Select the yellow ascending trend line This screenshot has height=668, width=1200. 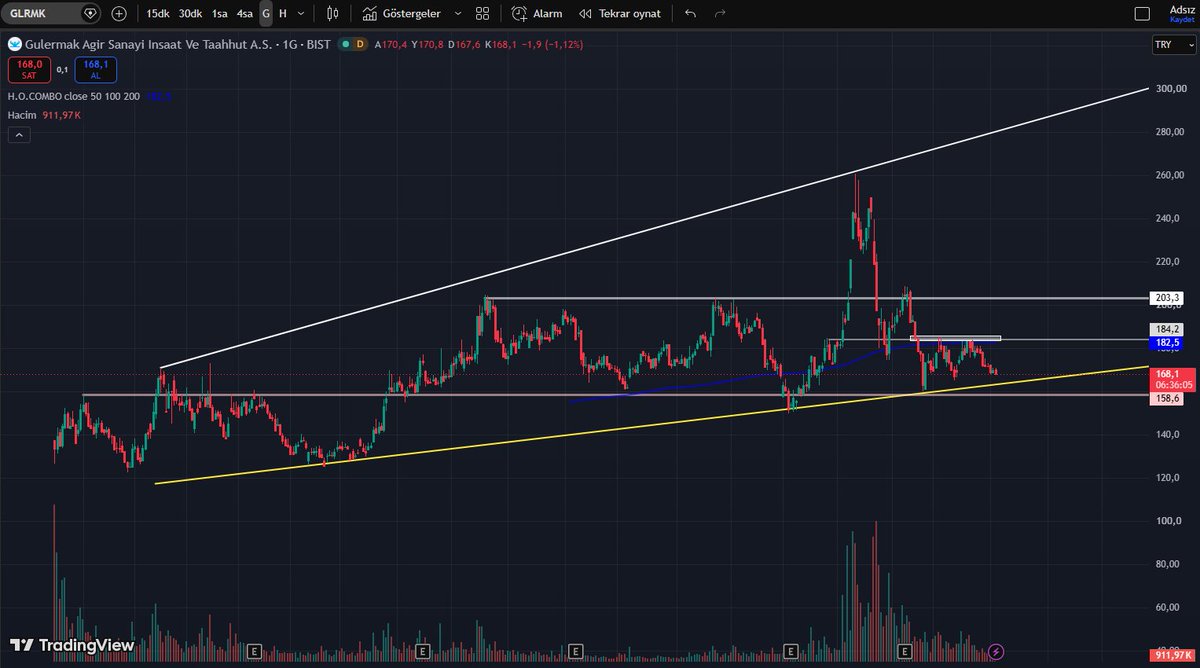click(x=650, y=426)
